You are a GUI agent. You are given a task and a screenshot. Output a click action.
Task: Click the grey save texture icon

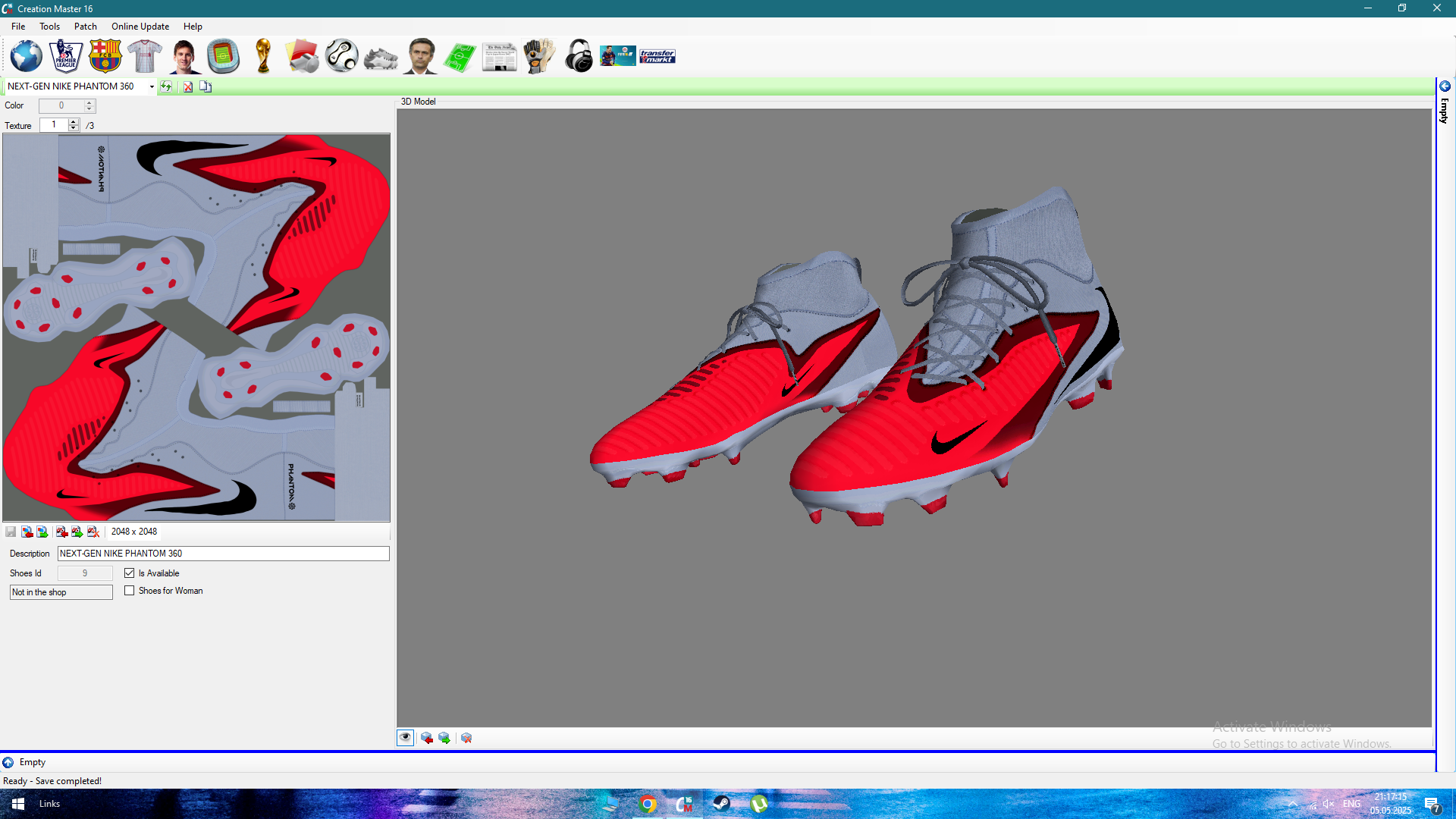pos(11,532)
